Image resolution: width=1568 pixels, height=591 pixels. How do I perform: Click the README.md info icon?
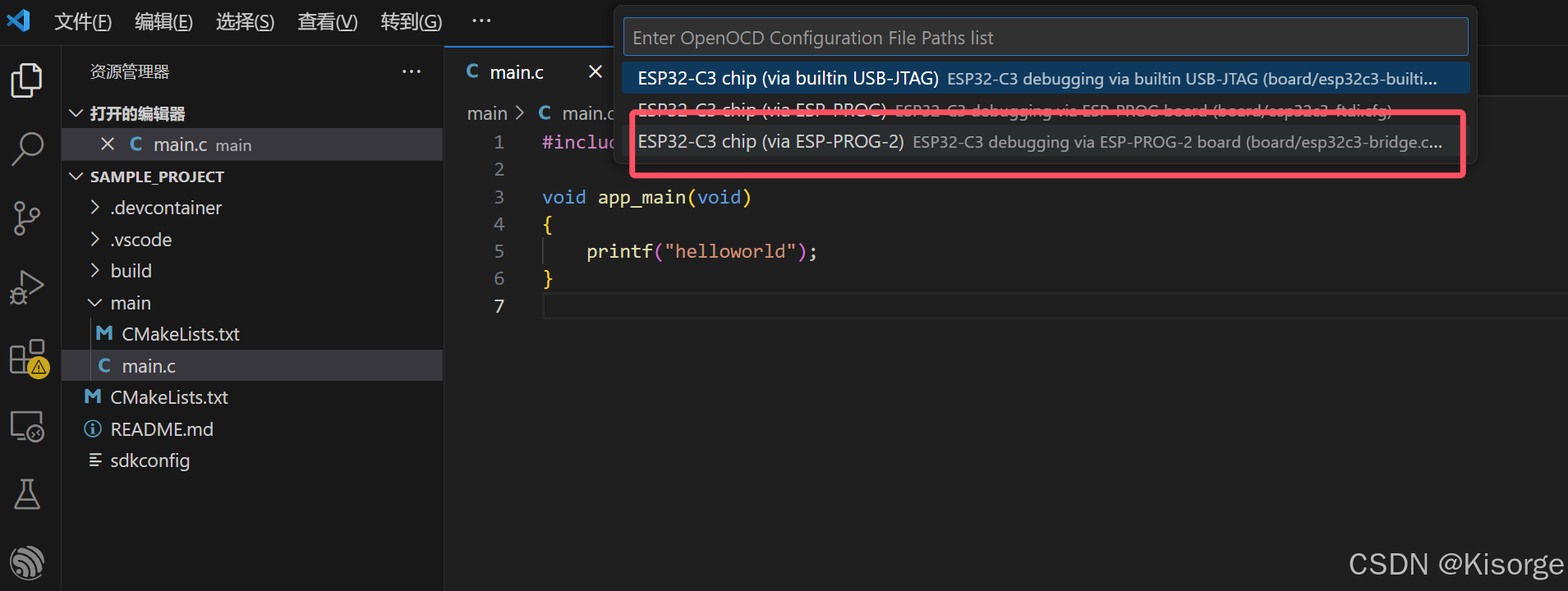(93, 428)
